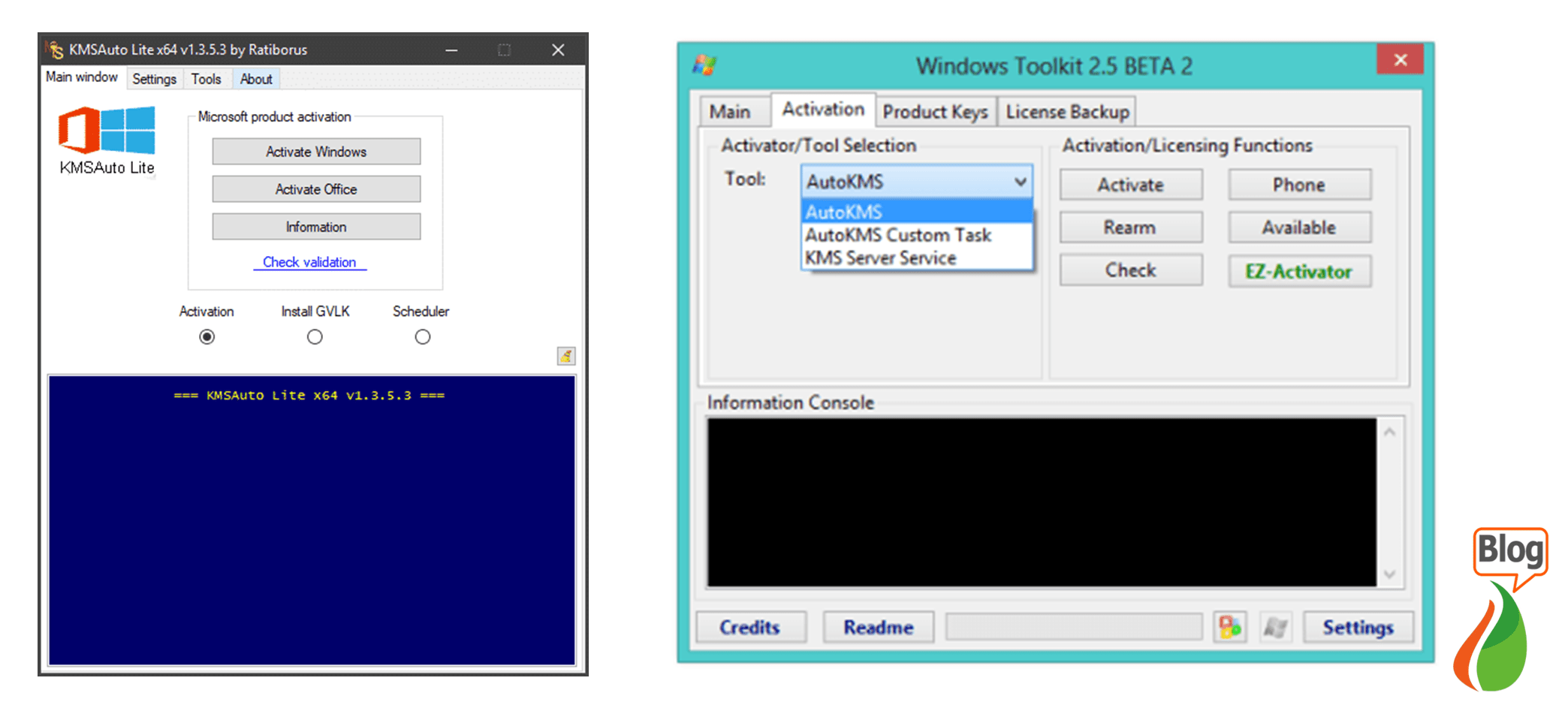The width and height of the screenshot is (1568, 714).
Task: Click the Activate Office button
Action: pyautogui.click(x=316, y=189)
